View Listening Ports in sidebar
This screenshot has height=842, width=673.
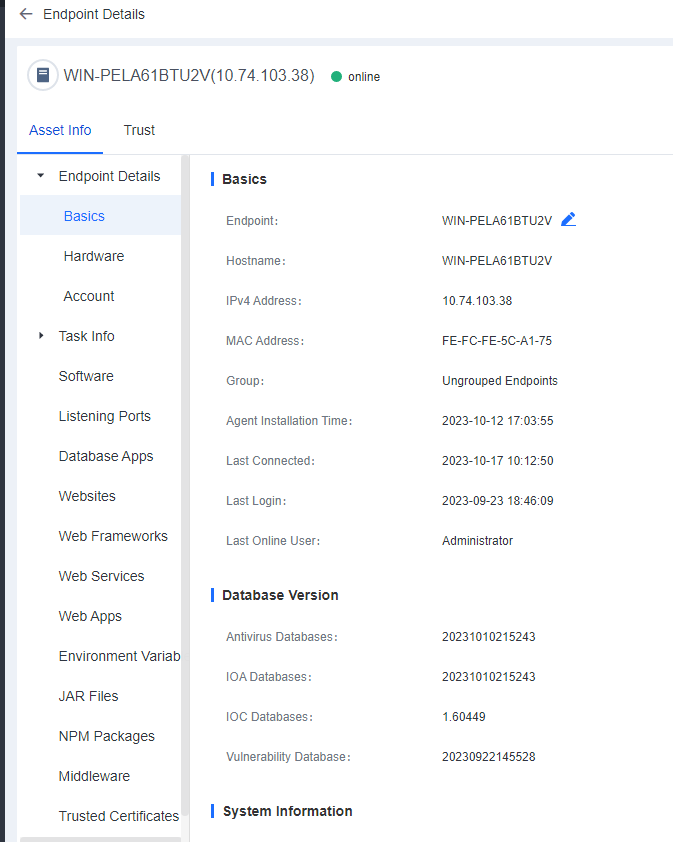pos(104,416)
